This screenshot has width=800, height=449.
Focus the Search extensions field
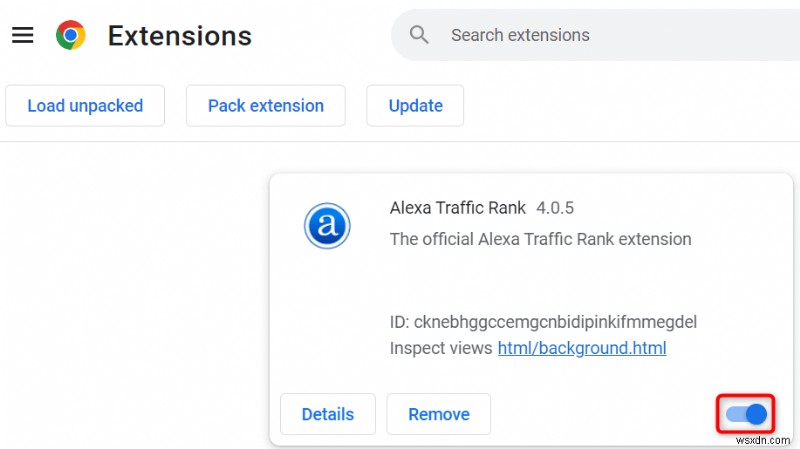coord(595,35)
